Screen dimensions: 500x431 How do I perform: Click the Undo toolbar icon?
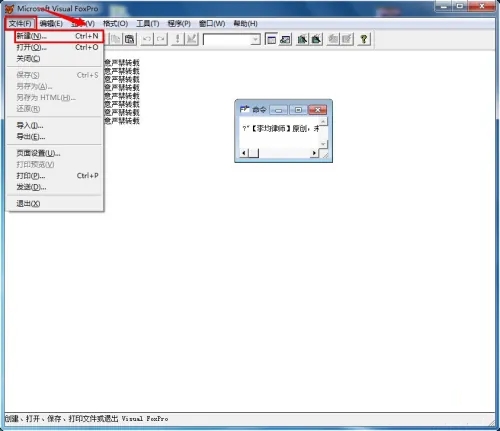coord(147,39)
